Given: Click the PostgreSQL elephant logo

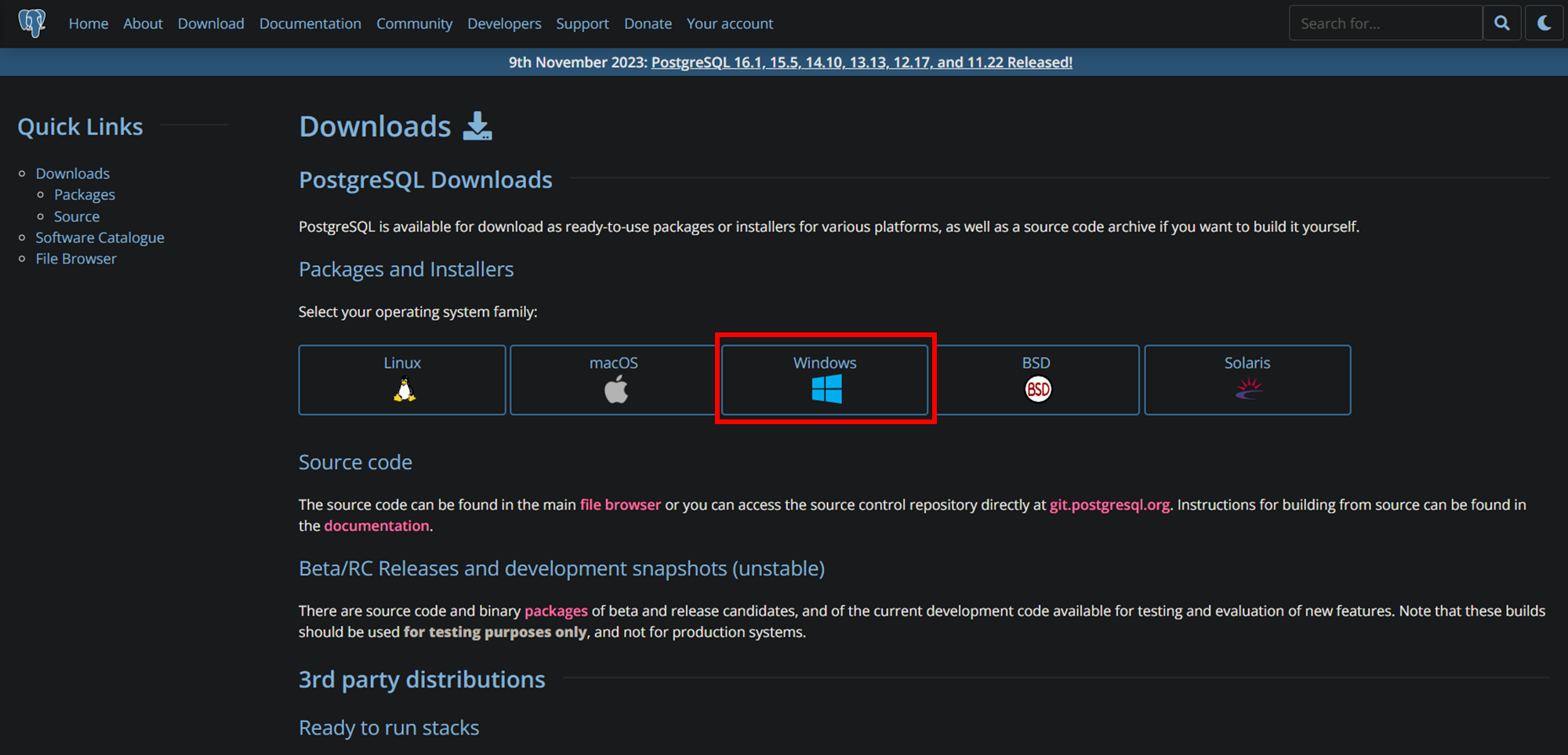Looking at the screenshot, I should [x=32, y=23].
